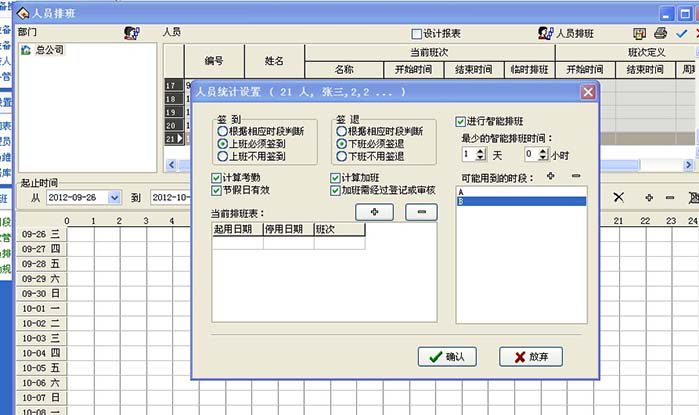Click the 名称 column header
Screen dimensions: 699x415
pos(344,70)
